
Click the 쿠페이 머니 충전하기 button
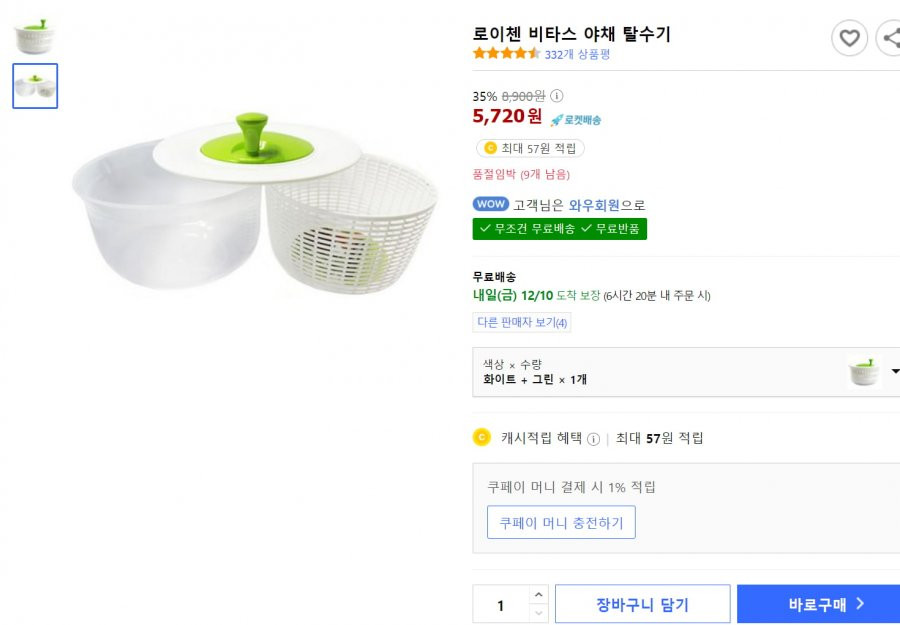tap(561, 522)
